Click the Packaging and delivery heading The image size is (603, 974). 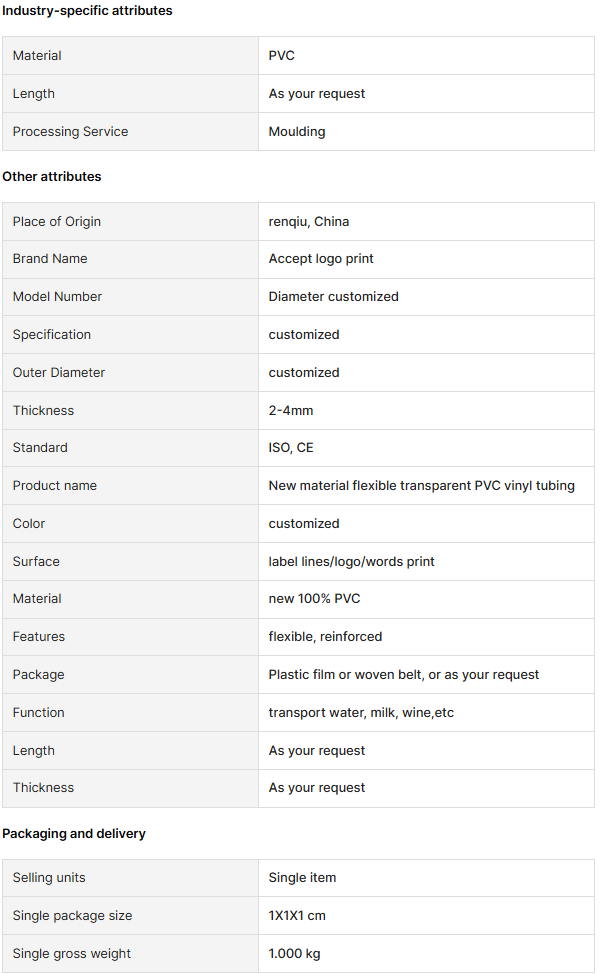pyautogui.click(x=74, y=834)
